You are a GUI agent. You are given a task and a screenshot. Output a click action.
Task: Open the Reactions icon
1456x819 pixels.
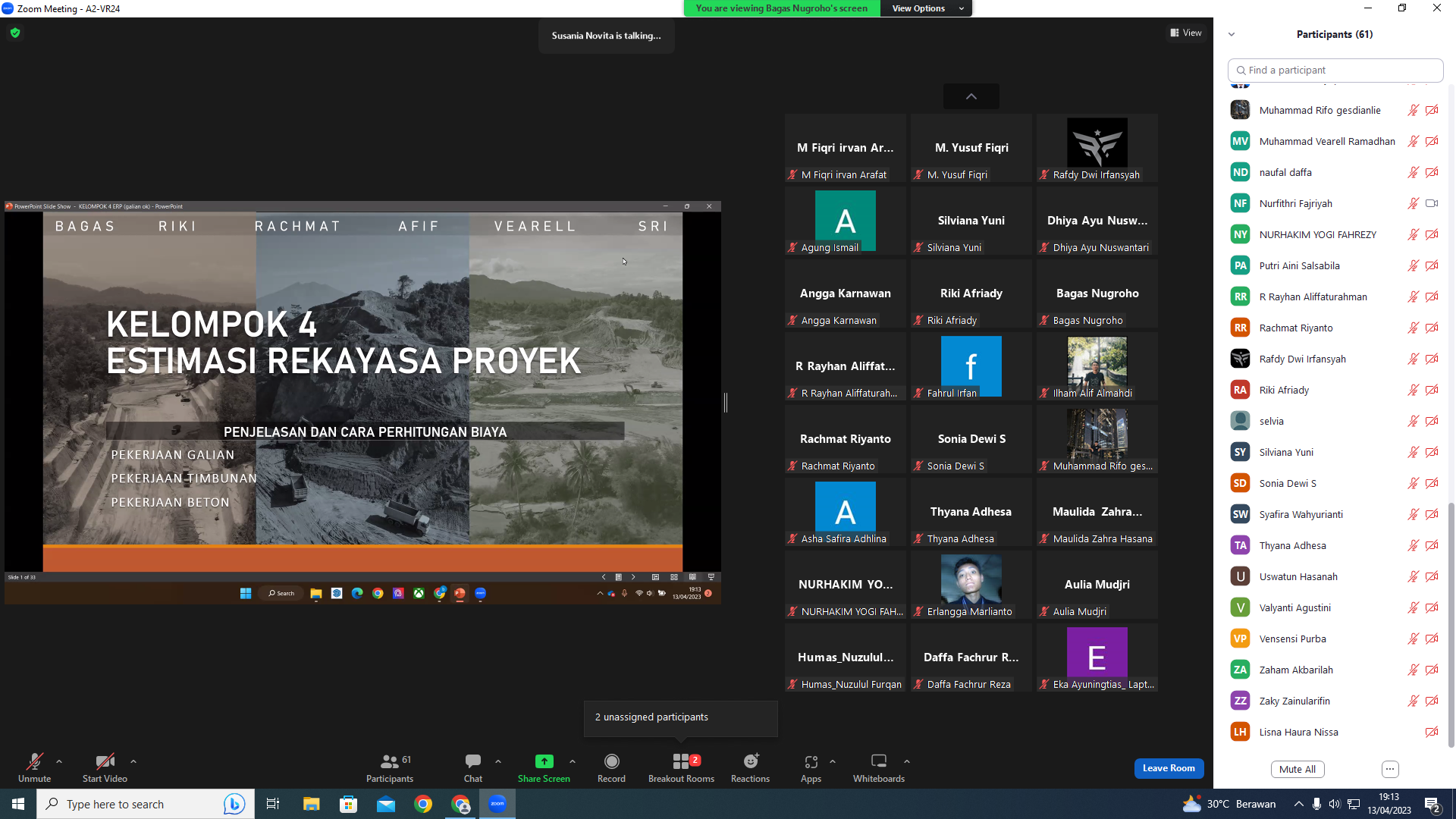(751, 761)
